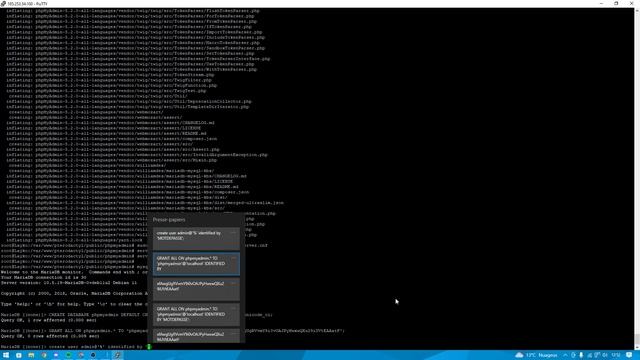Click the 'Query OK, 1 row affected' line

(49, 320)
